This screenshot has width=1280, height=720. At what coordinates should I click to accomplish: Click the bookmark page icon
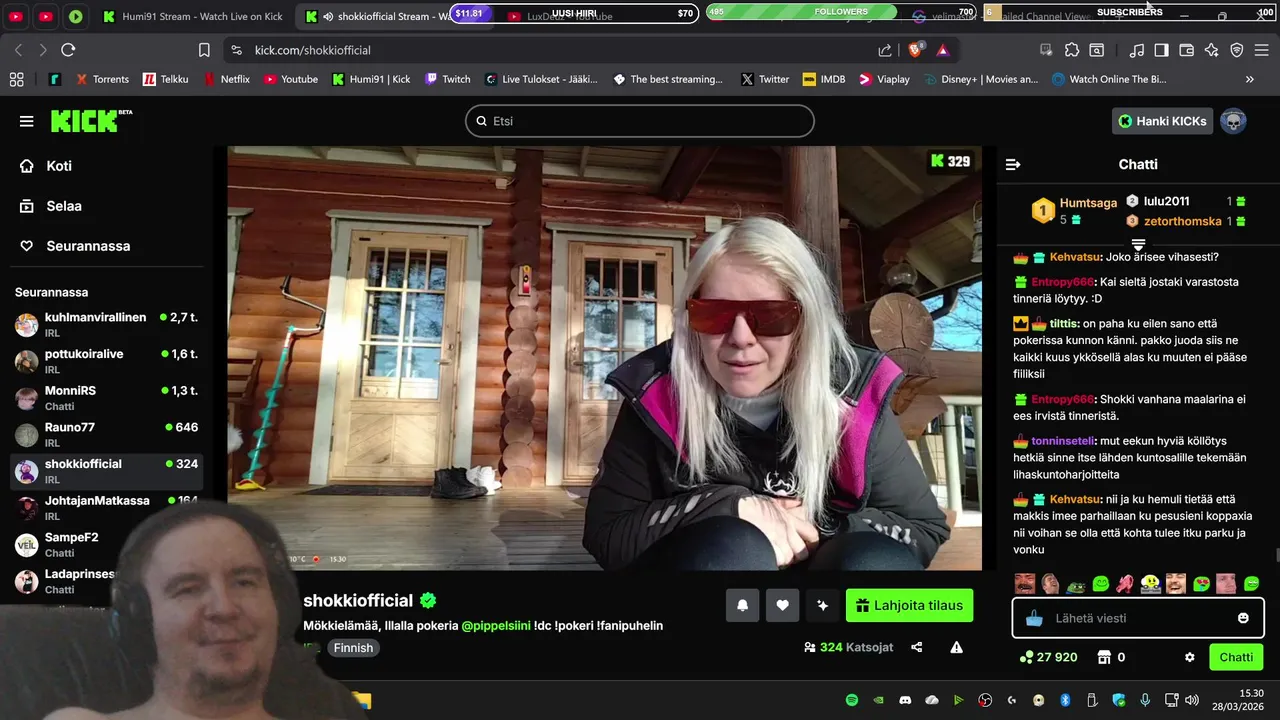click(x=204, y=50)
